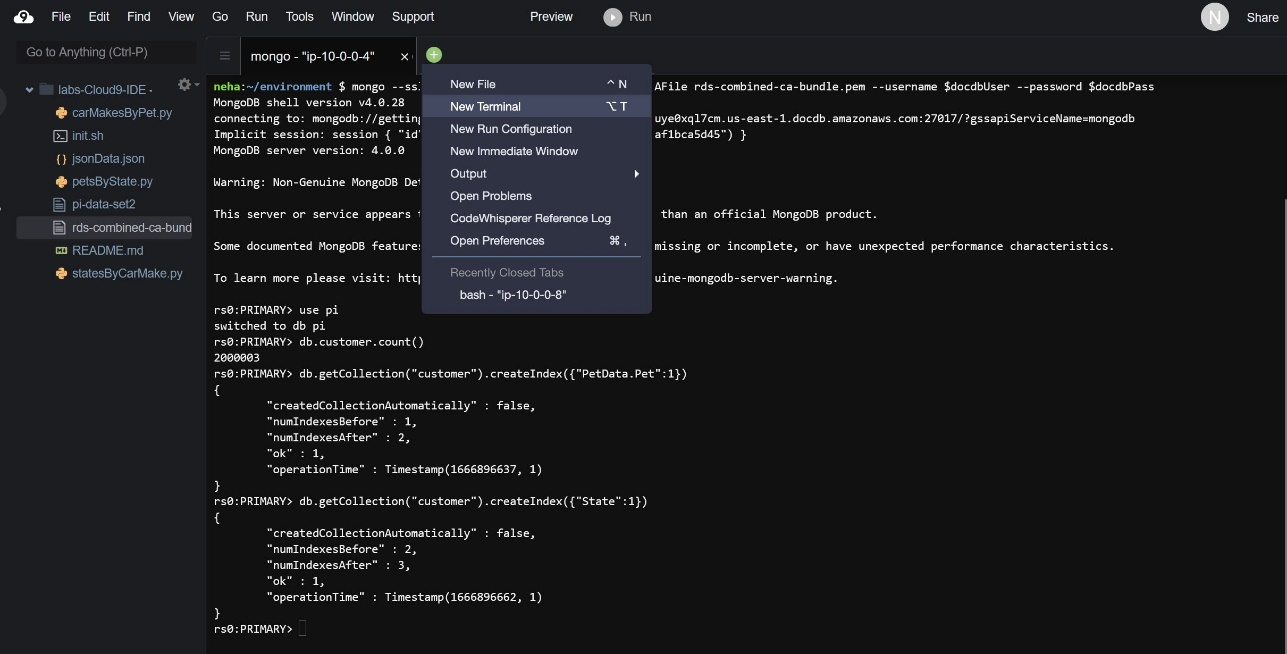1287x654 pixels.
Task: Open the File menu
Action: (61, 16)
